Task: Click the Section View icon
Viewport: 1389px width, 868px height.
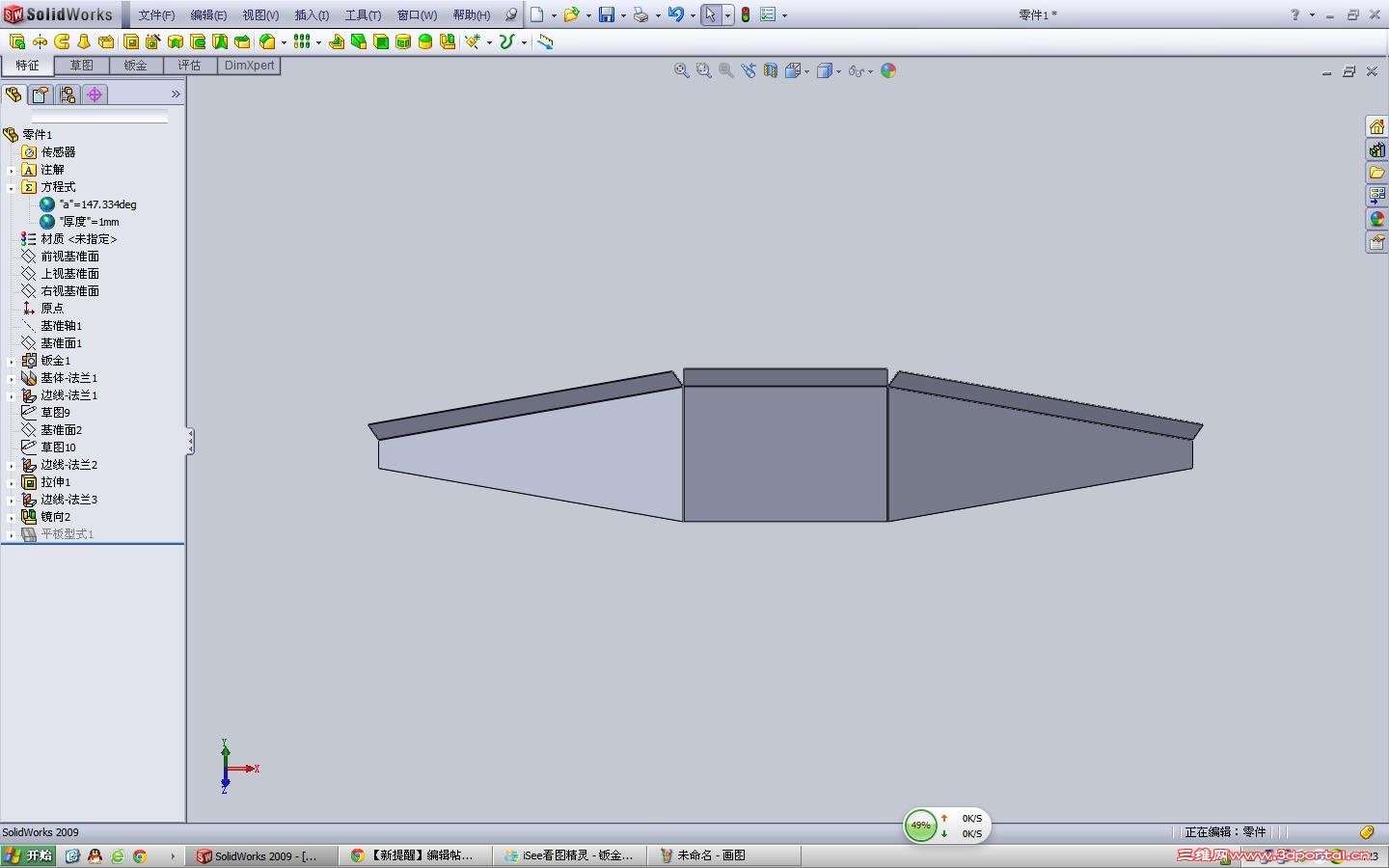Action: (771, 70)
